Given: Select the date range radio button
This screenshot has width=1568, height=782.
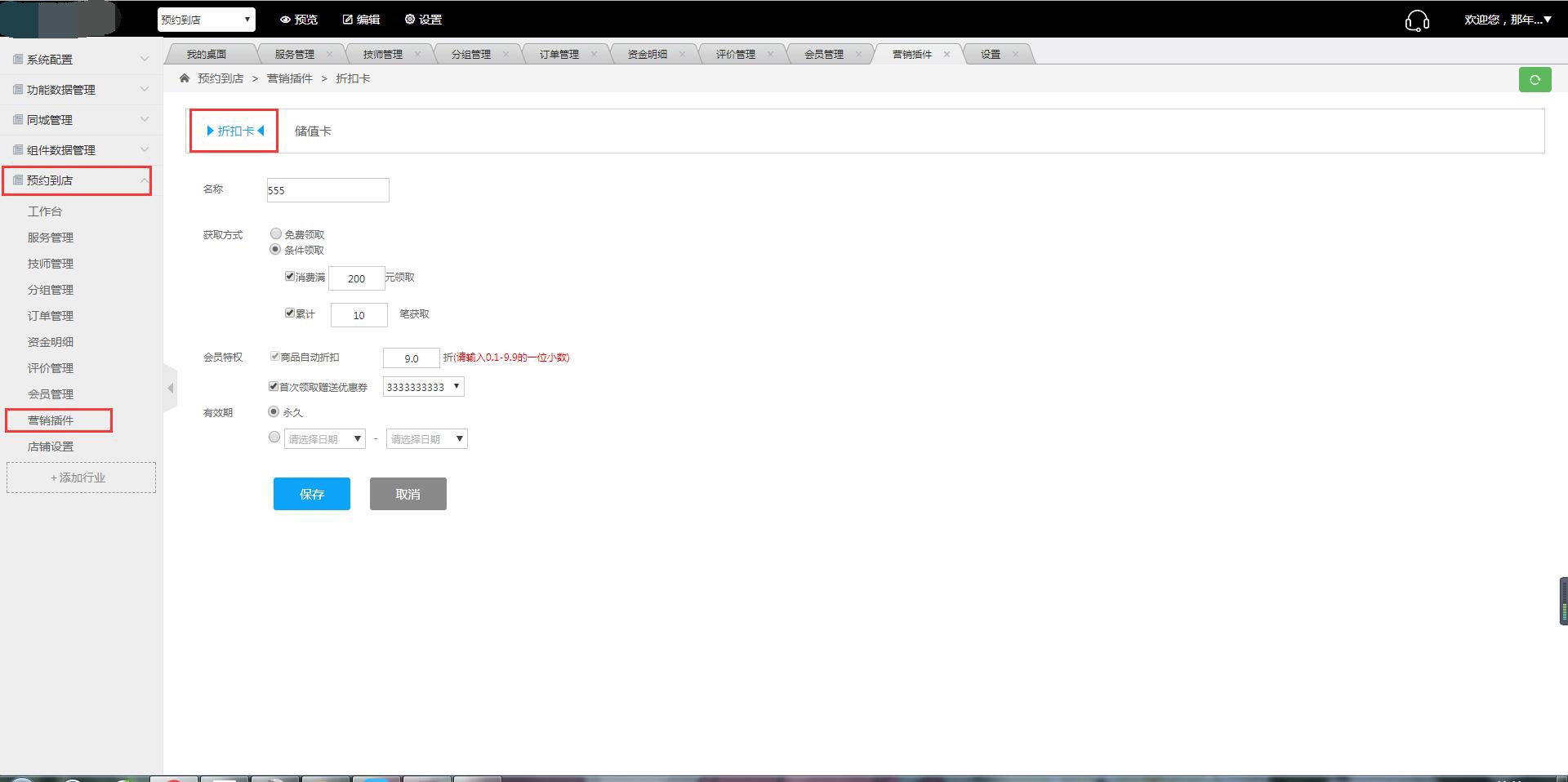Looking at the screenshot, I should point(274,438).
